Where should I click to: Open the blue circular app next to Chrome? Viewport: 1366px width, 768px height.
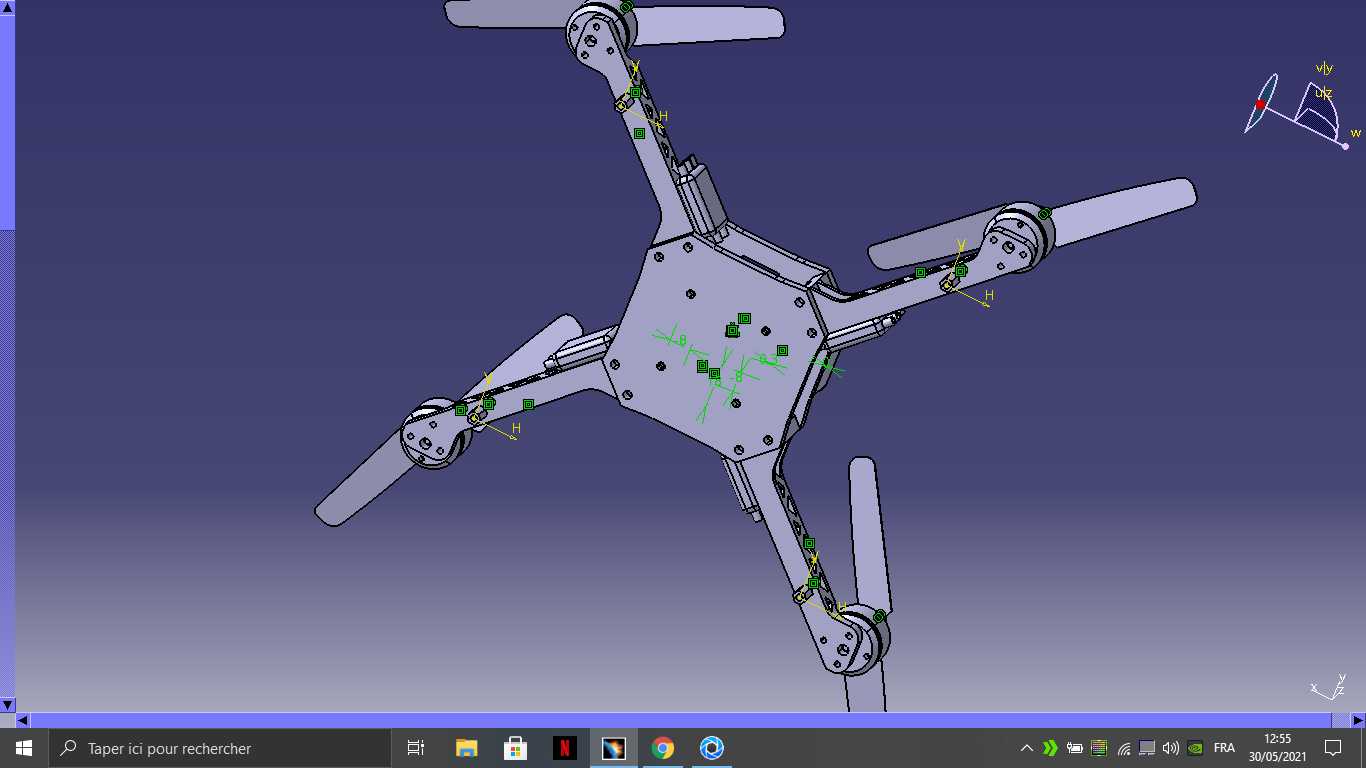click(x=712, y=748)
